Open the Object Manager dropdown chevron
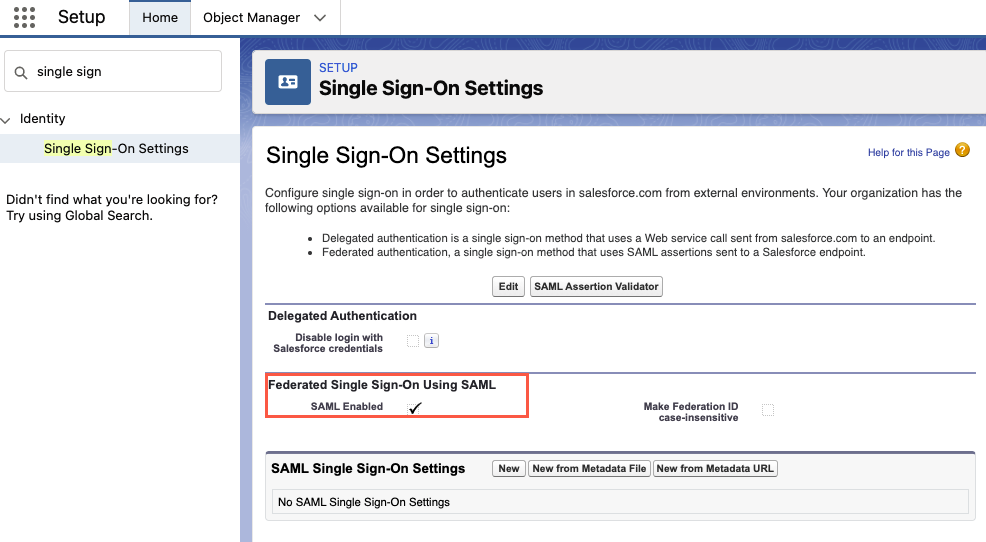This screenshot has height=542, width=986. pos(320,18)
